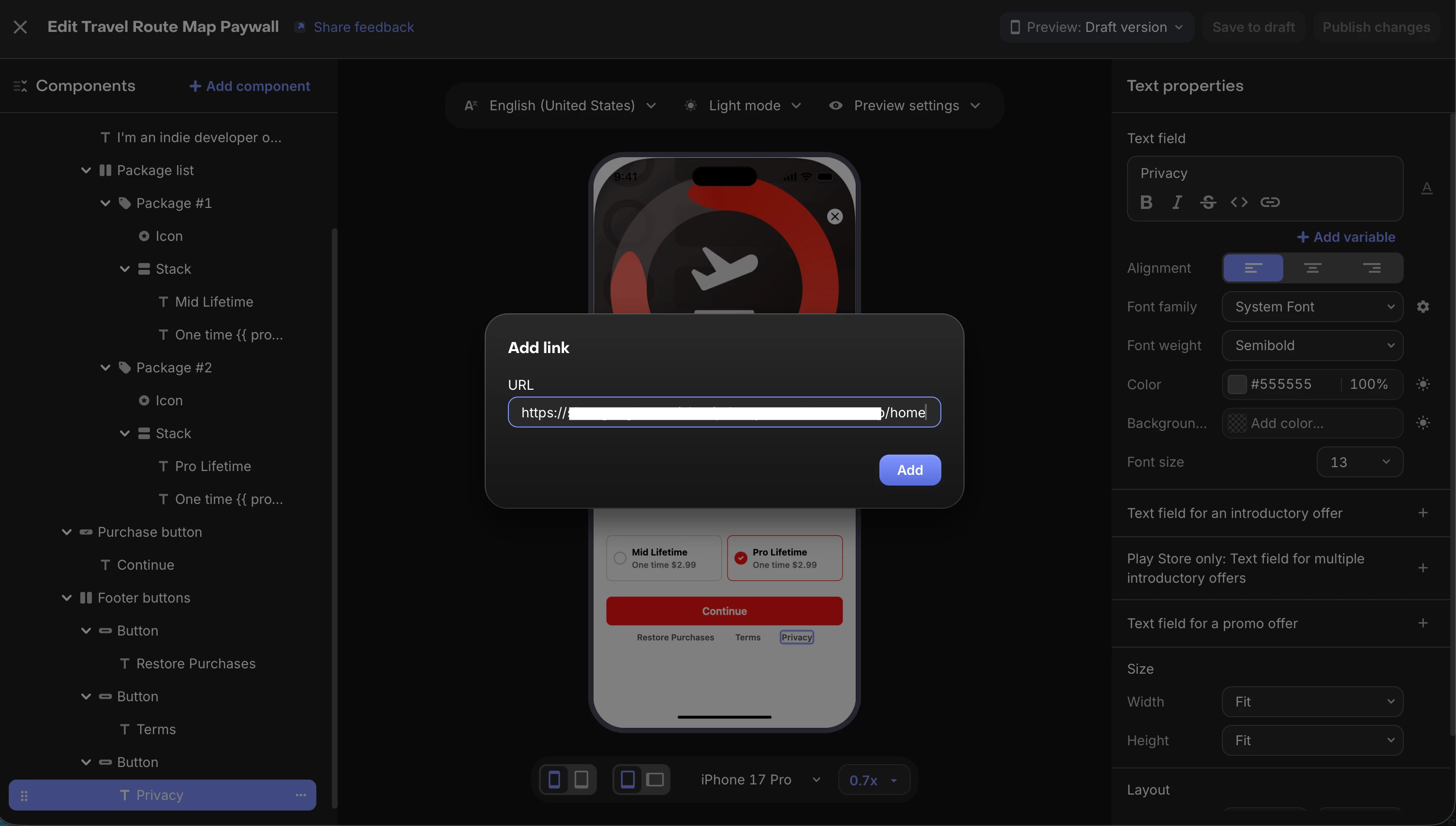Select Mid Lifetime package radio button
This screenshot has height=826, width=1456.
pyautogui.click(x=620, y=558)
